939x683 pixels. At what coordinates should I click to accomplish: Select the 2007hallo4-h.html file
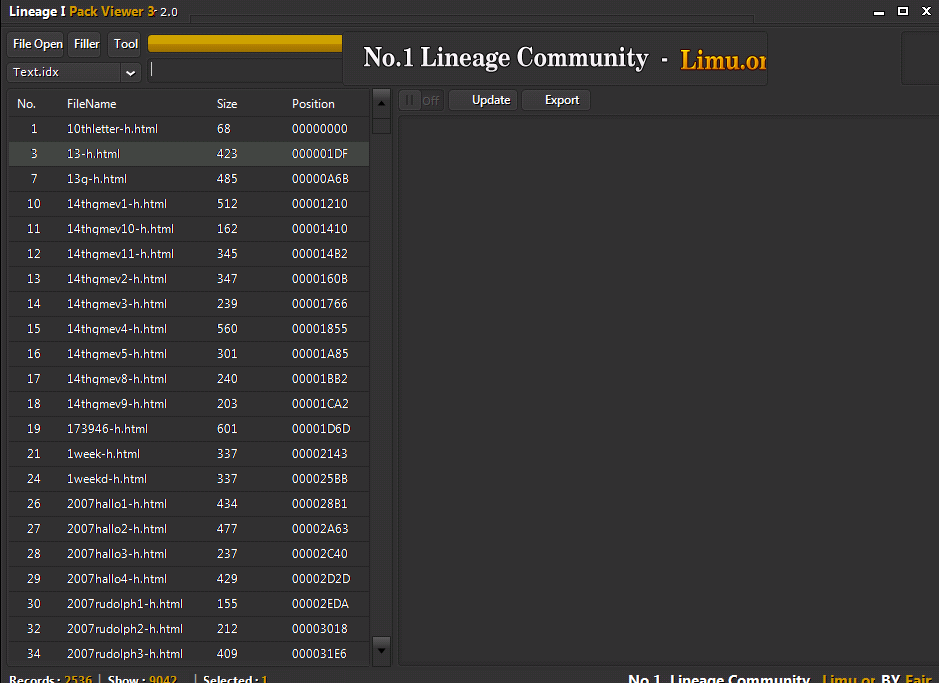tap(189, 579)
